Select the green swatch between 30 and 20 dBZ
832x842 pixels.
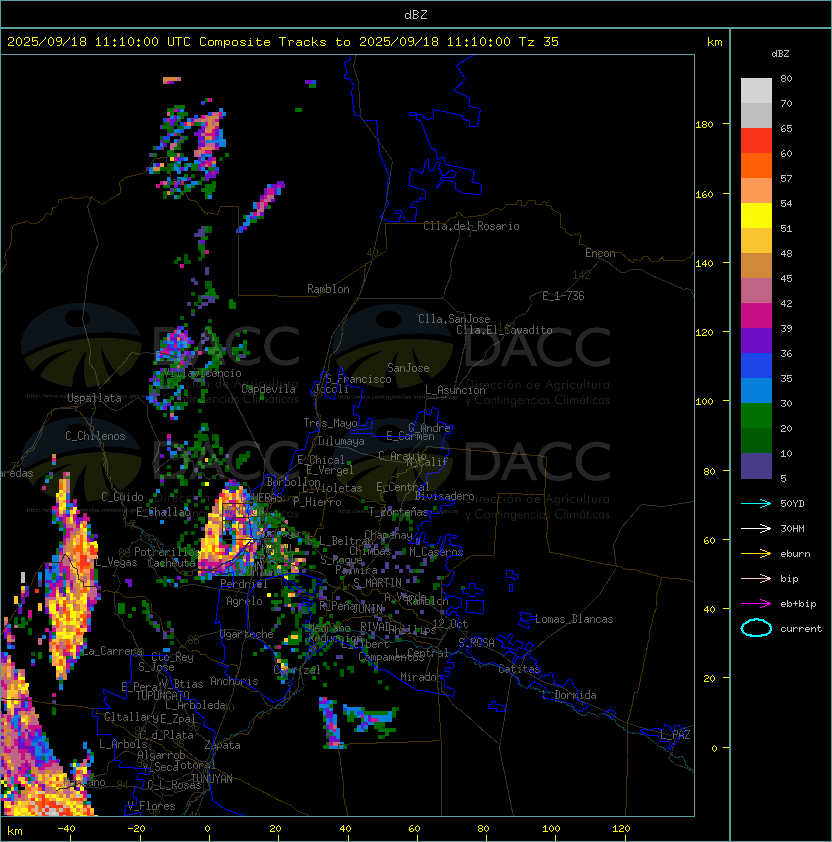[x=756, y=416]
